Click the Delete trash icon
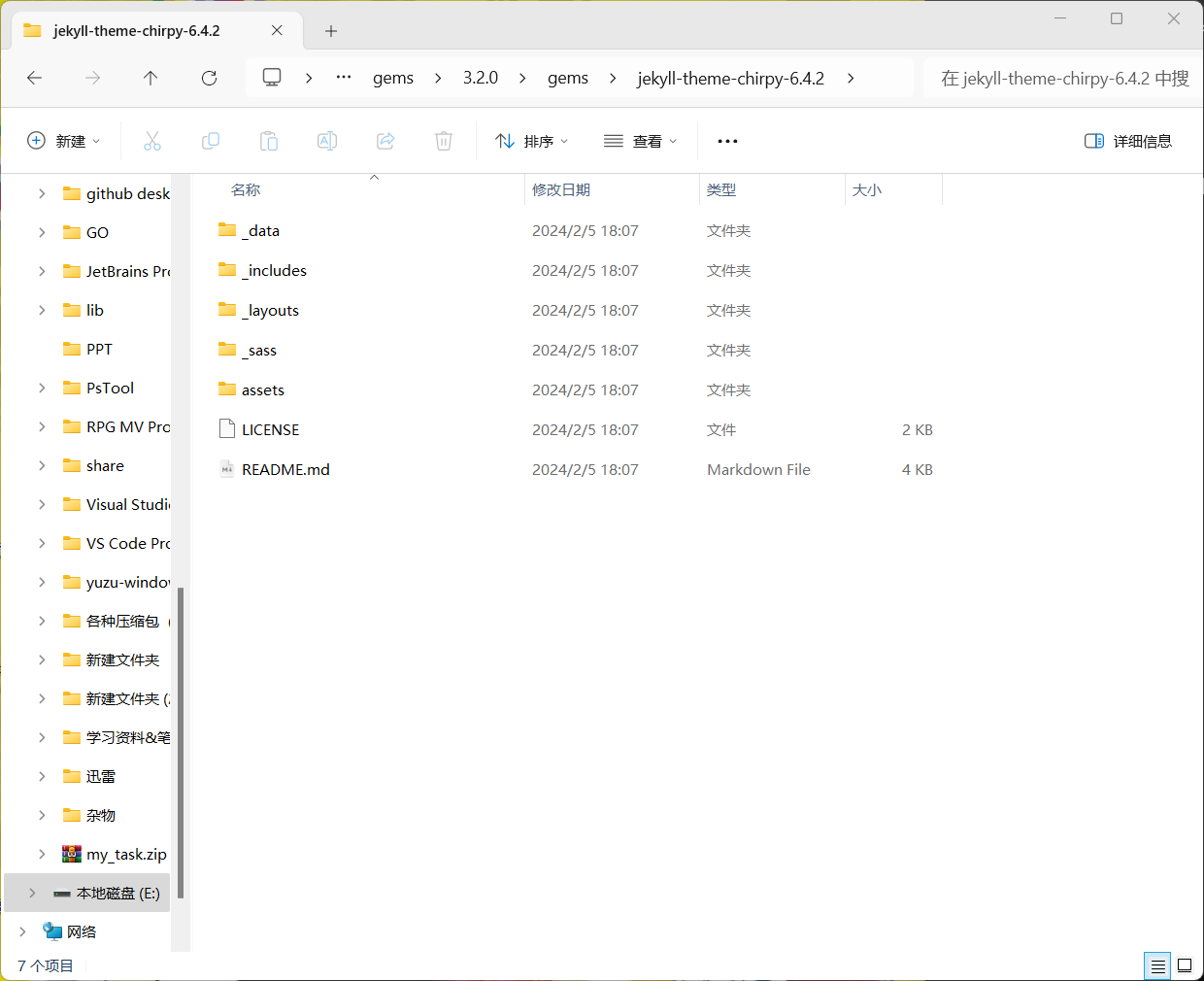 pyautogui.click(x=444, y=141)
